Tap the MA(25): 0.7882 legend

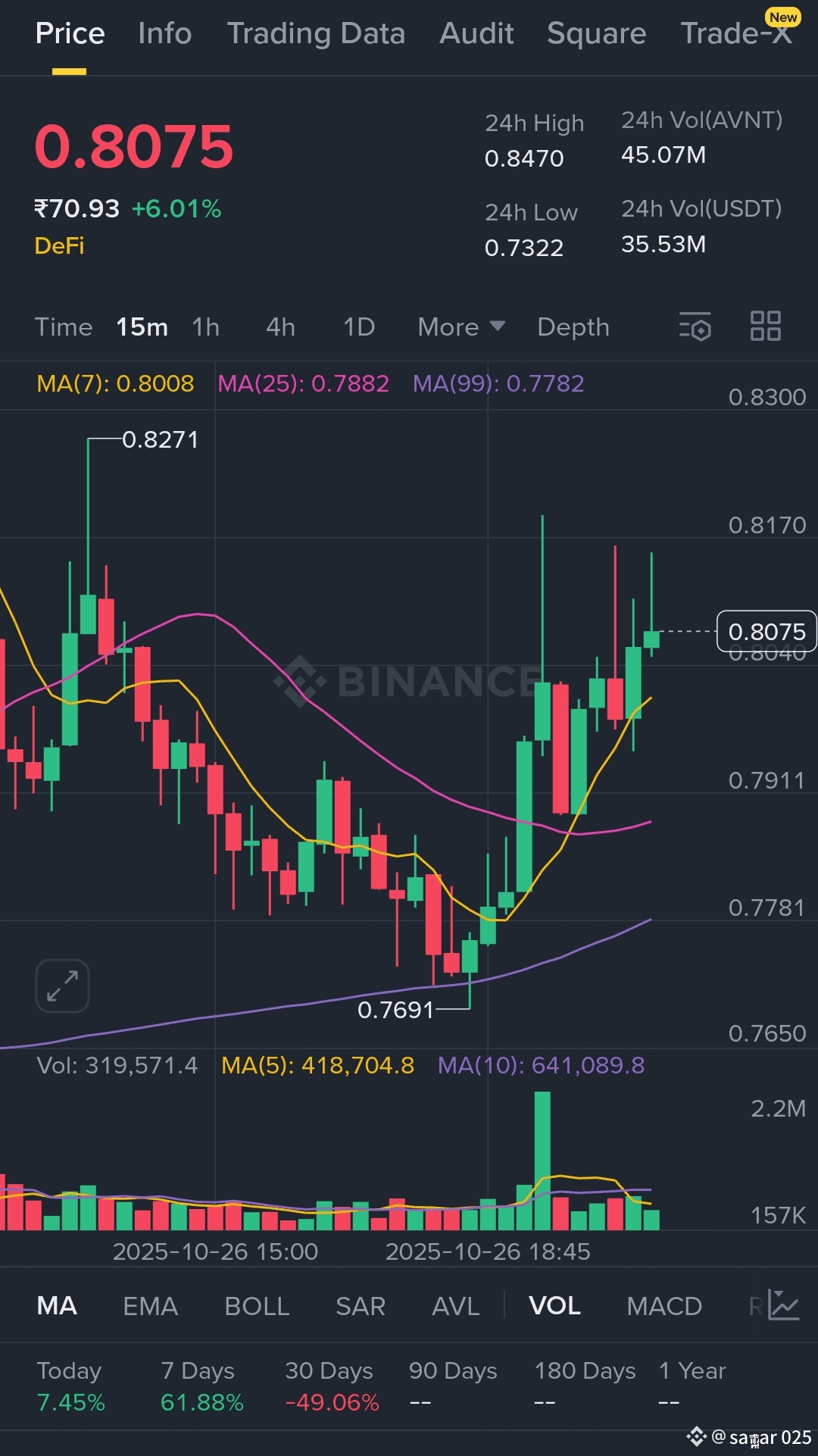pos(303,383)
